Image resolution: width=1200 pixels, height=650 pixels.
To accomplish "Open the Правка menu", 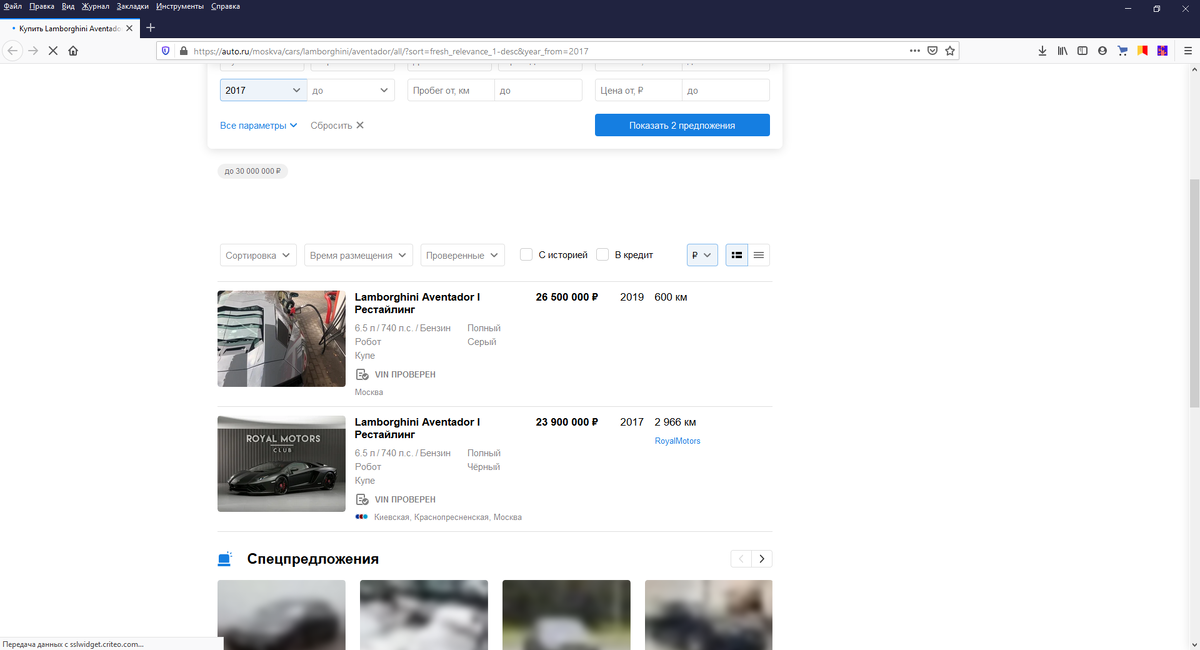I will tap(42, 6).
